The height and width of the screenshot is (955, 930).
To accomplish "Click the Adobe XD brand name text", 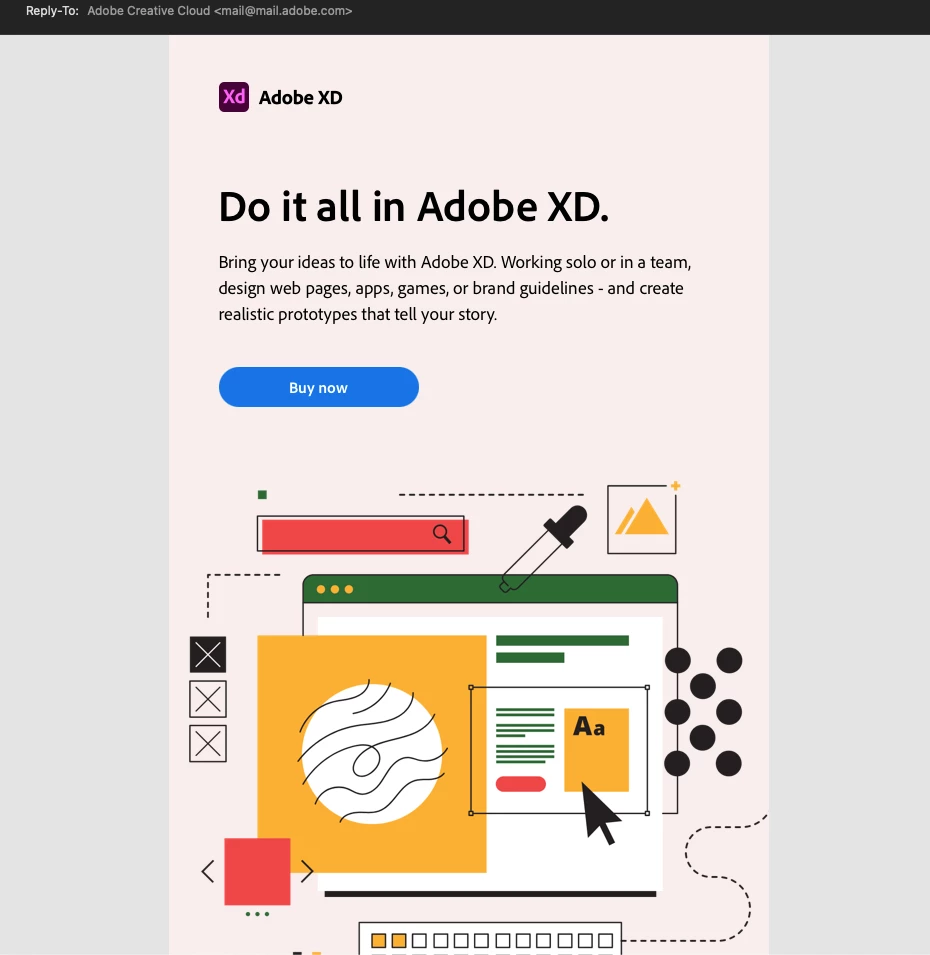I will pos(300,97).
